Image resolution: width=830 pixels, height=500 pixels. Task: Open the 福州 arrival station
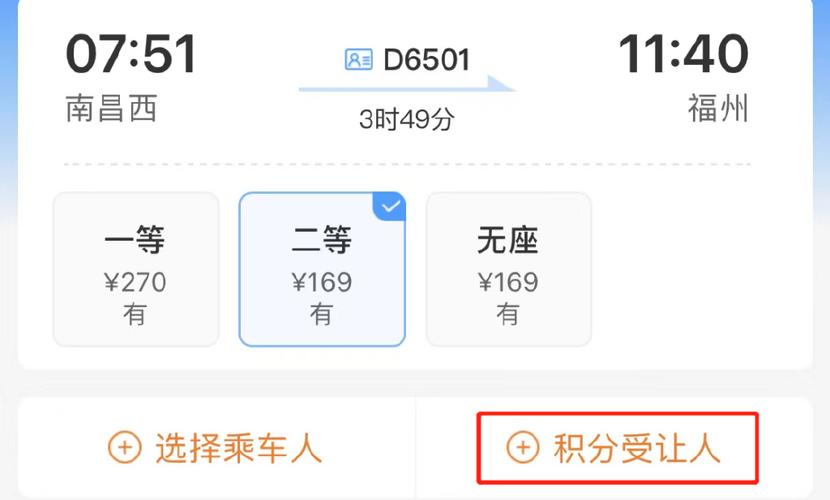point(718,108)
